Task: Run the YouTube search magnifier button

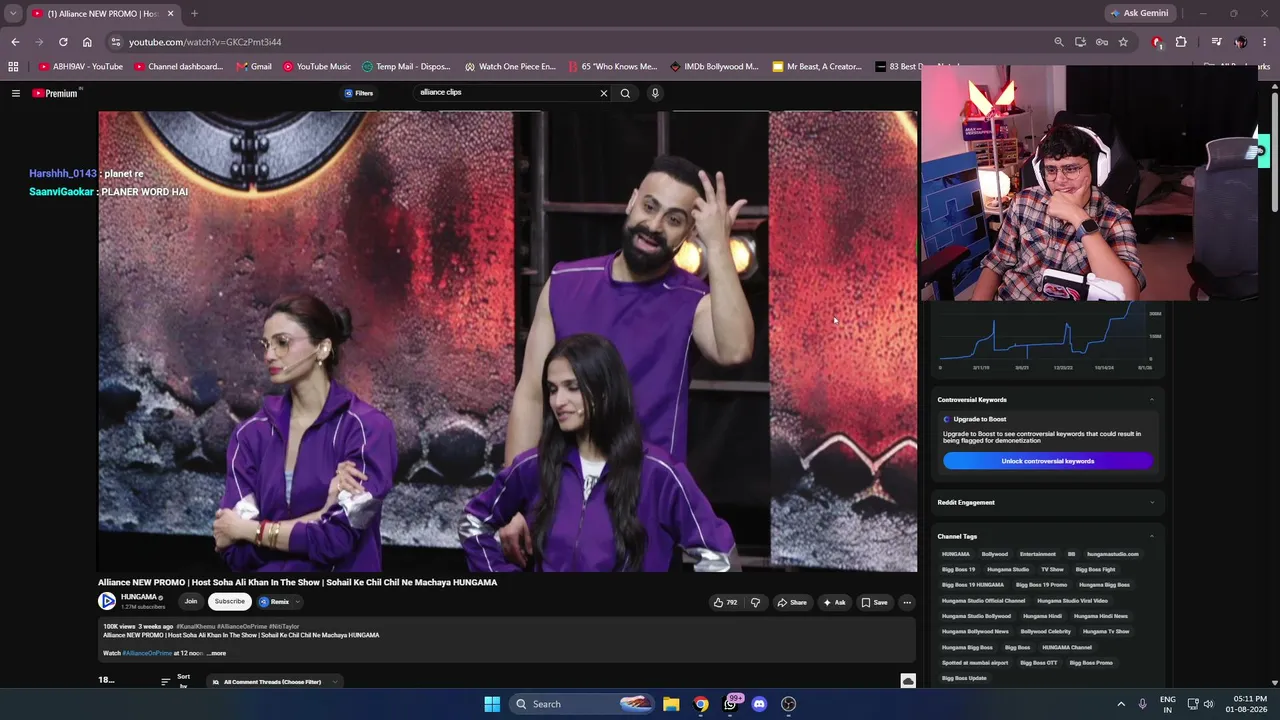Action: (x=625, y=93)
